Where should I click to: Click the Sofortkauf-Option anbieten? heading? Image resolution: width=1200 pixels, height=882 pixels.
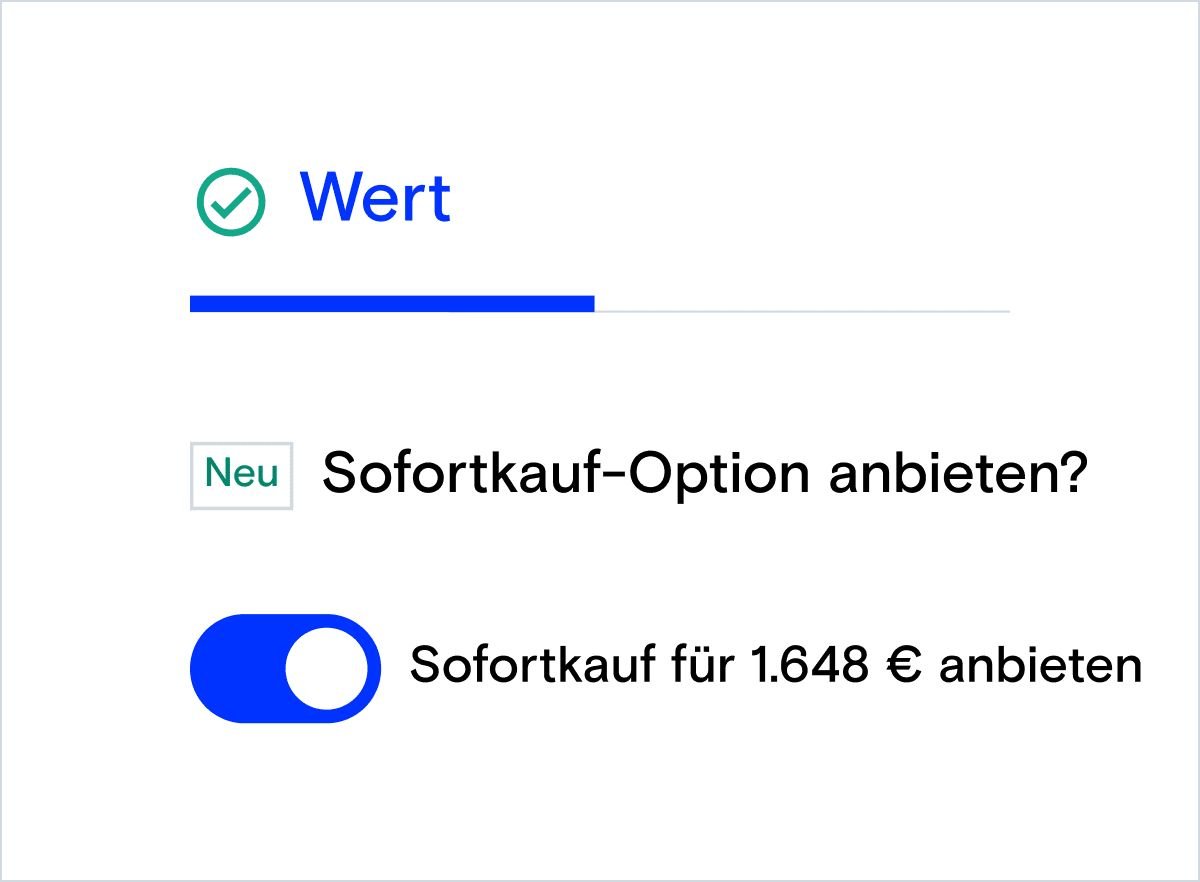(703, 475)
